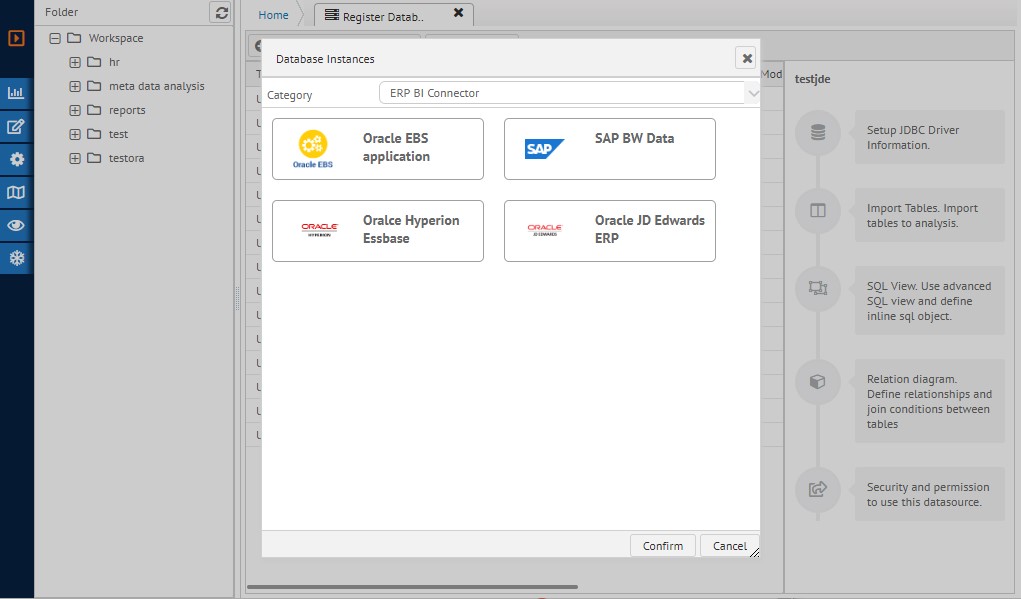Collapse the Workspace tree node
The width and height of the screenshot is (1021, 599).
55,38
